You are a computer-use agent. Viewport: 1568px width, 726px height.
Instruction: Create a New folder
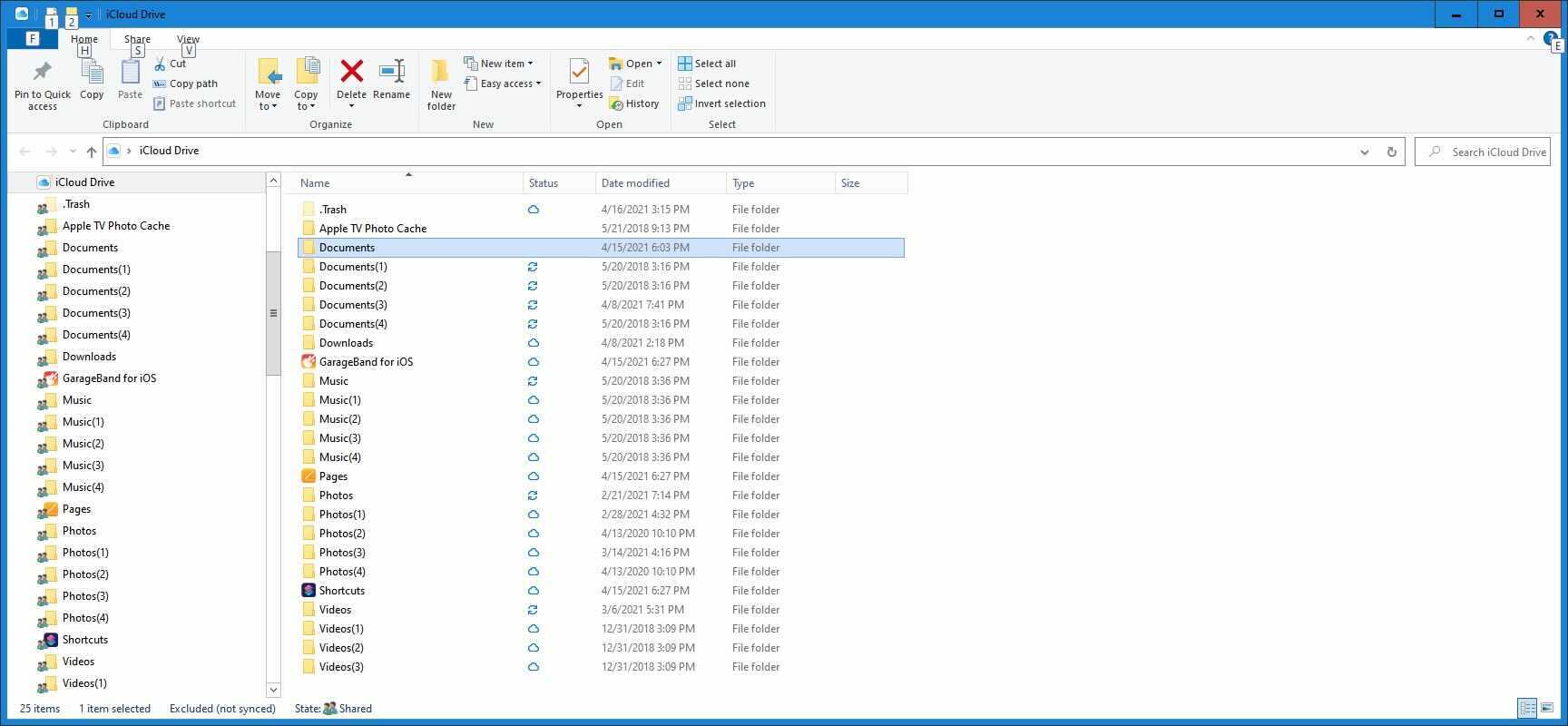[441, 84]
